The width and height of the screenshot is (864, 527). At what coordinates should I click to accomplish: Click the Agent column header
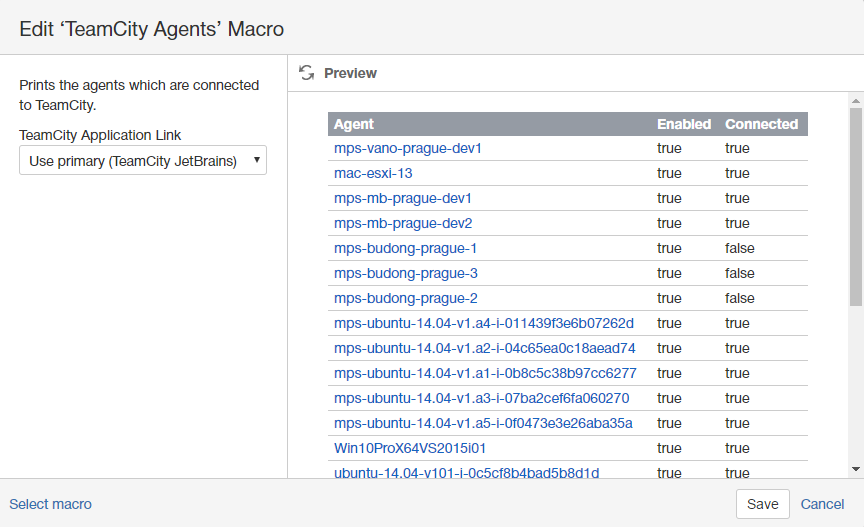[x=354, y=124]
